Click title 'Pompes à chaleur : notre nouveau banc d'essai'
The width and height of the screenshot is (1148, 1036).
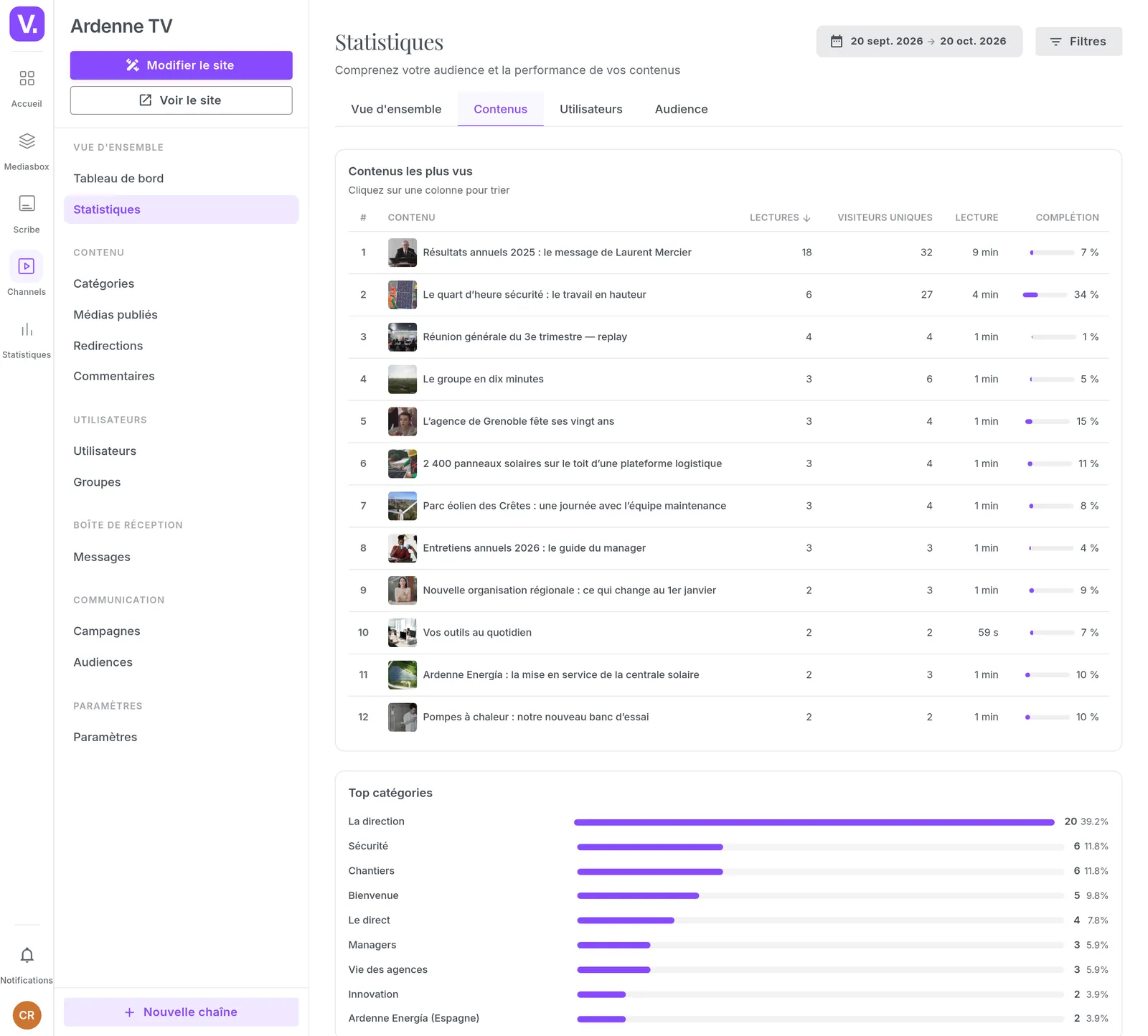click(x=536, y=717)
